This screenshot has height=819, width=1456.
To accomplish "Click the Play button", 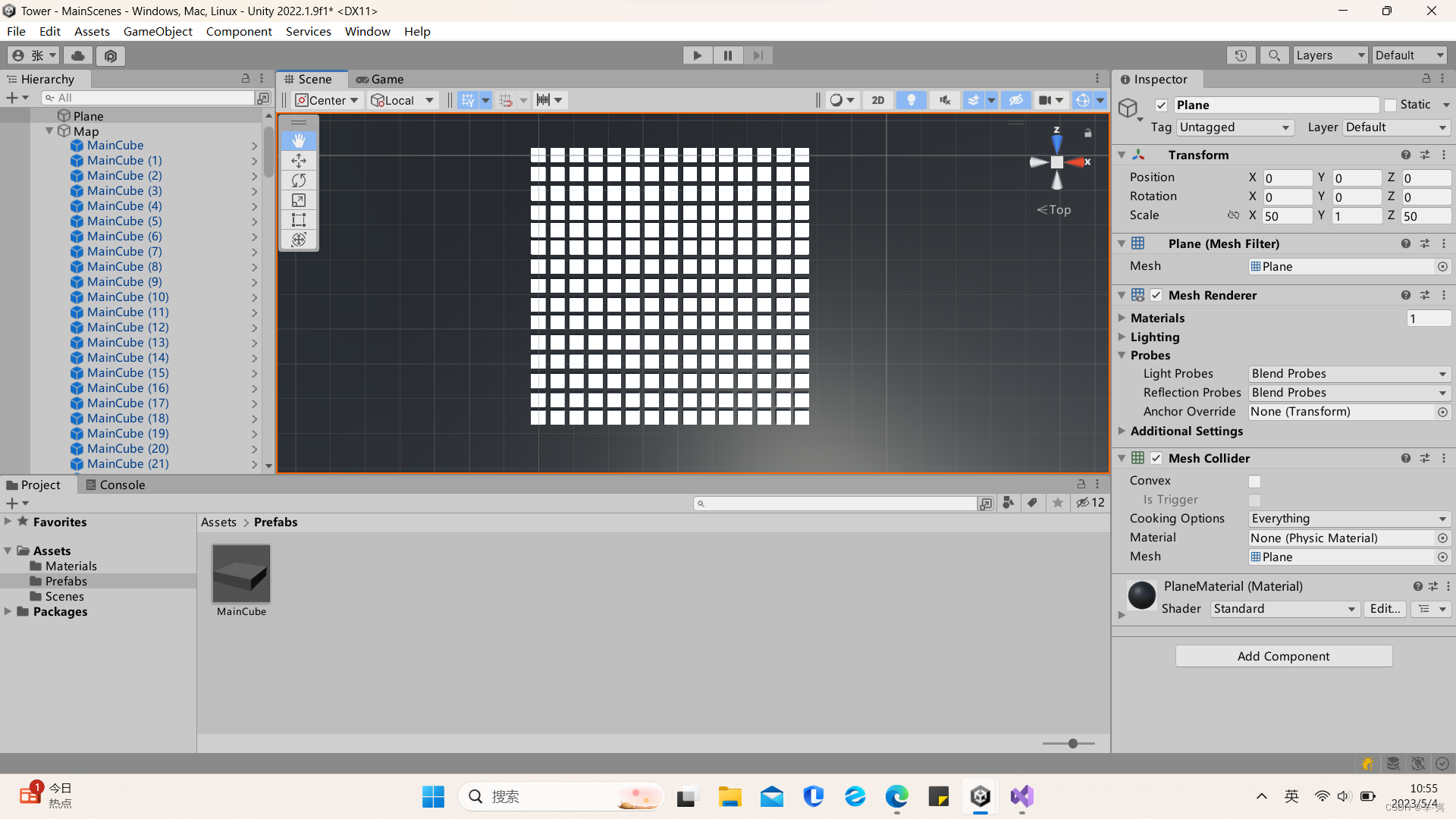I will (697, 55).
